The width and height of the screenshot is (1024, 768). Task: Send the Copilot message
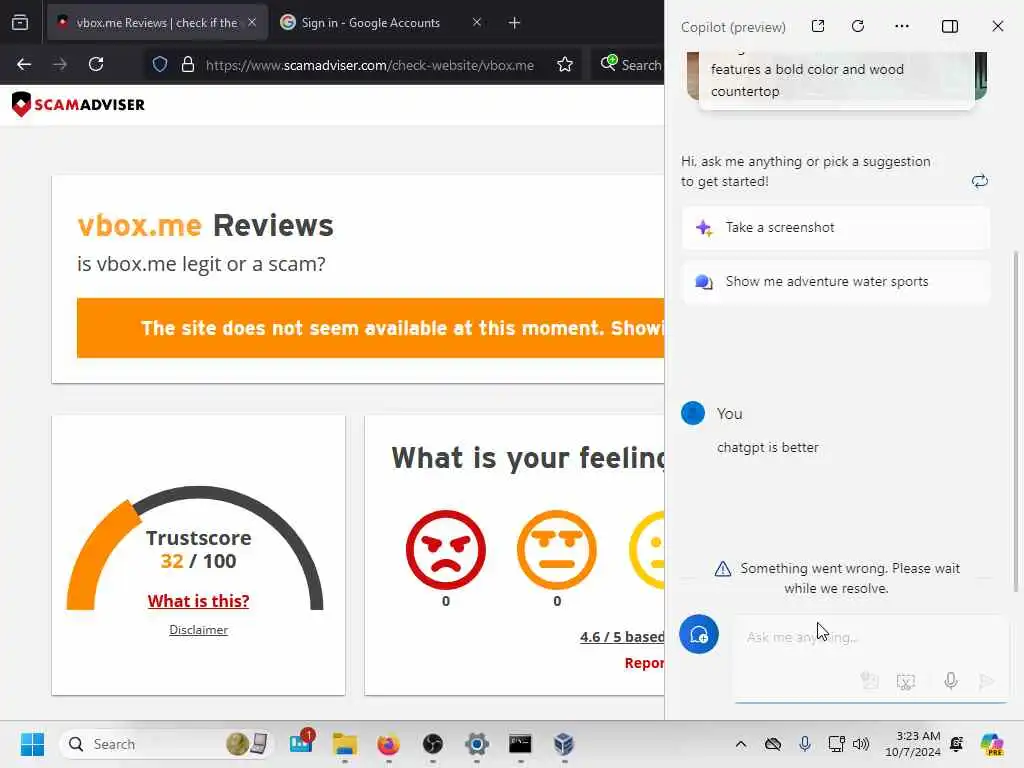[986, 681]
